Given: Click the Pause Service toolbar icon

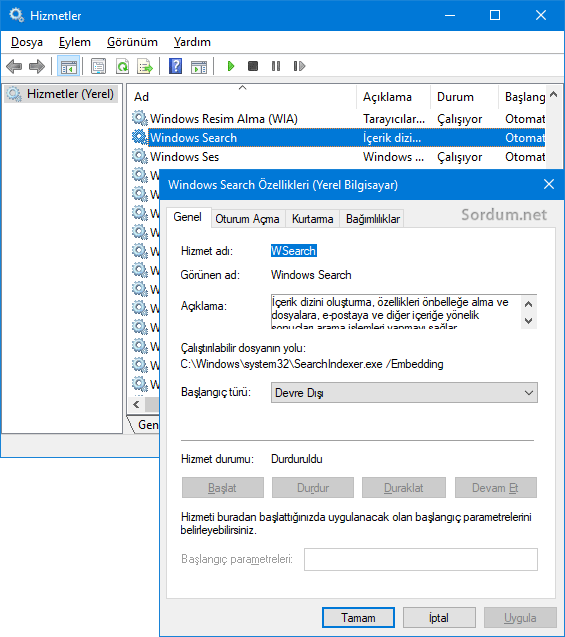Looking at the screenshot, I should (x=276, y=66).
